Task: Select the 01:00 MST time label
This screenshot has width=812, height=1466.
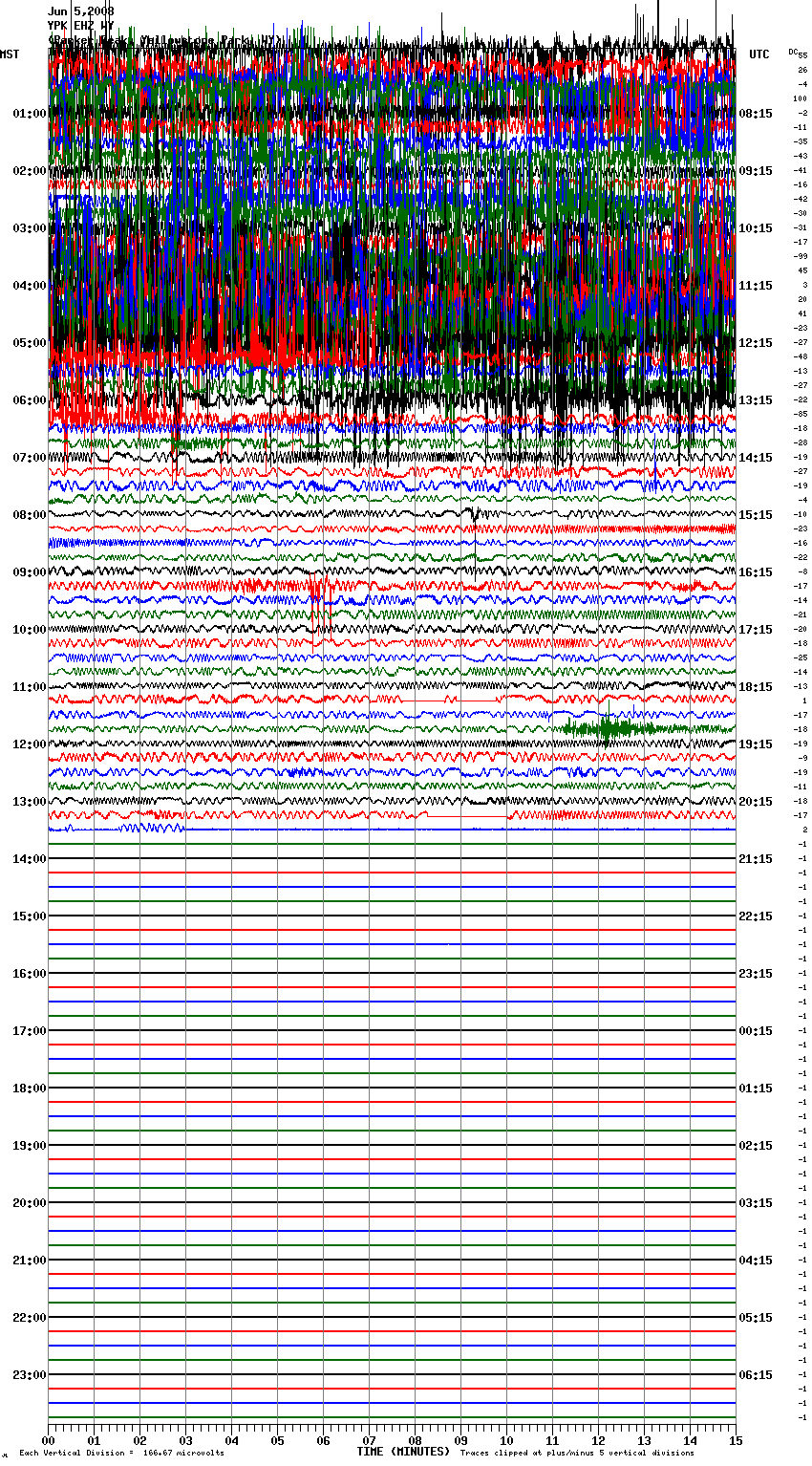Action: pos(30,114)
